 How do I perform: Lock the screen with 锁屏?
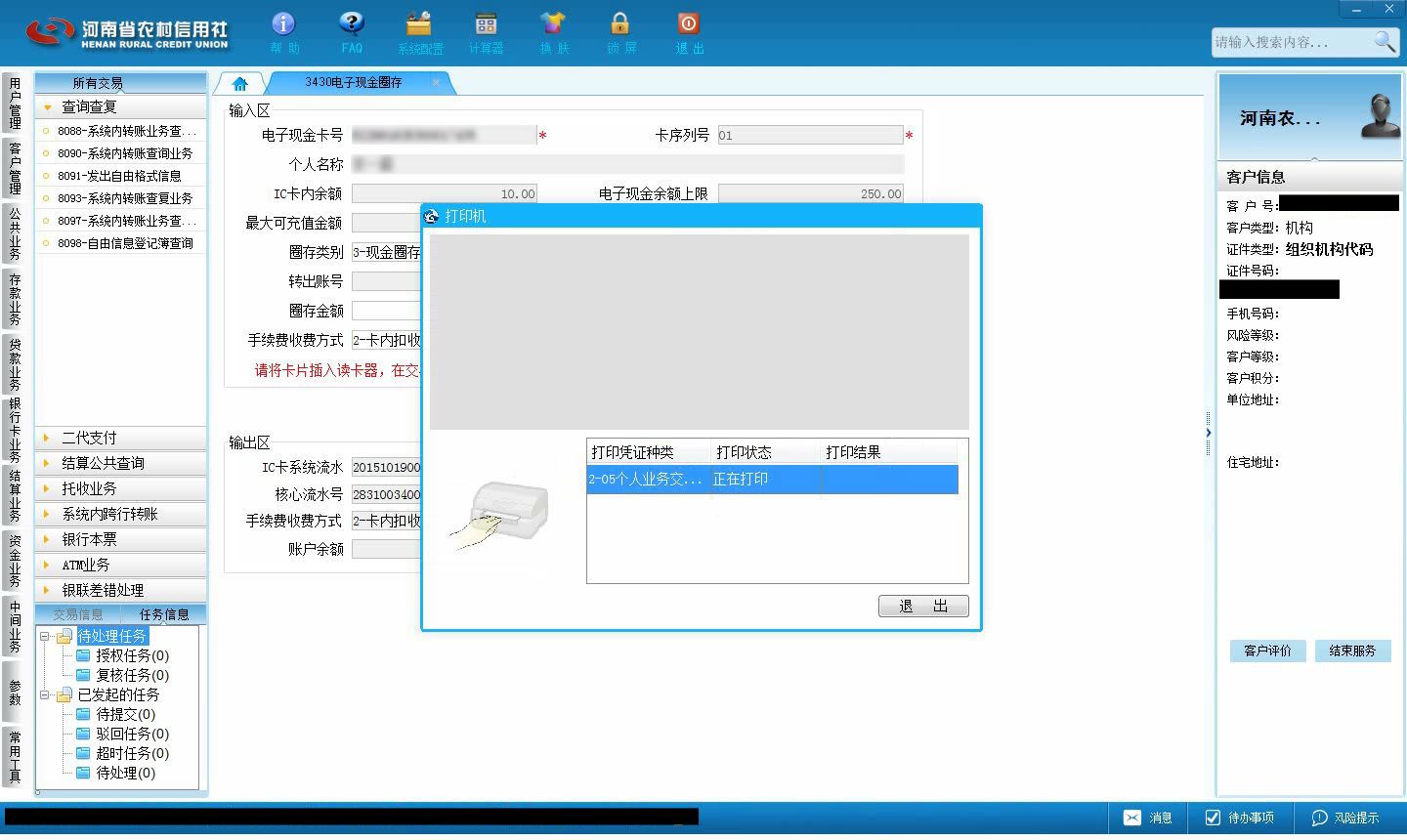click(620, 32)
